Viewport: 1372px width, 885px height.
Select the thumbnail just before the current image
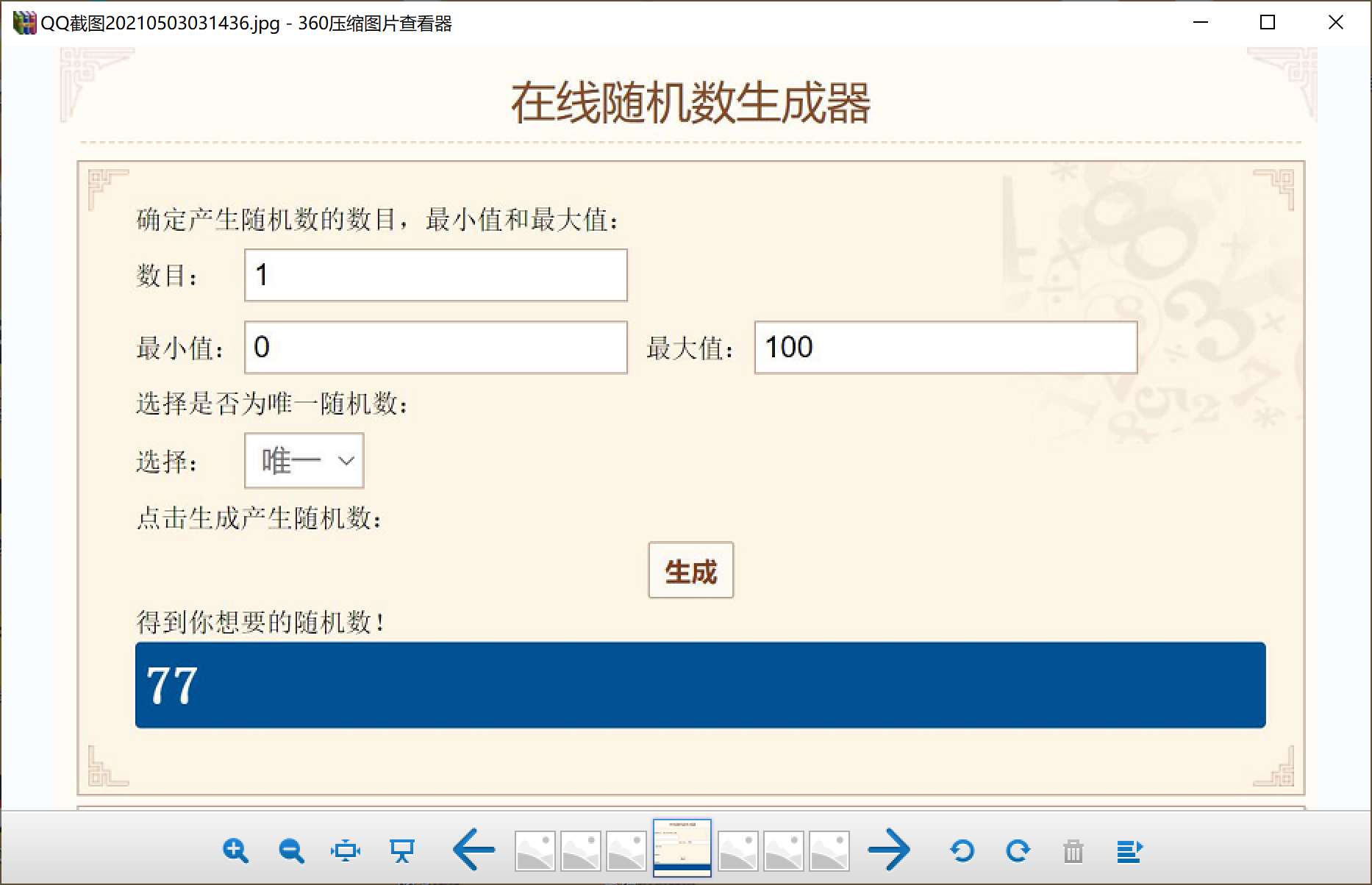tap(626, 851)
